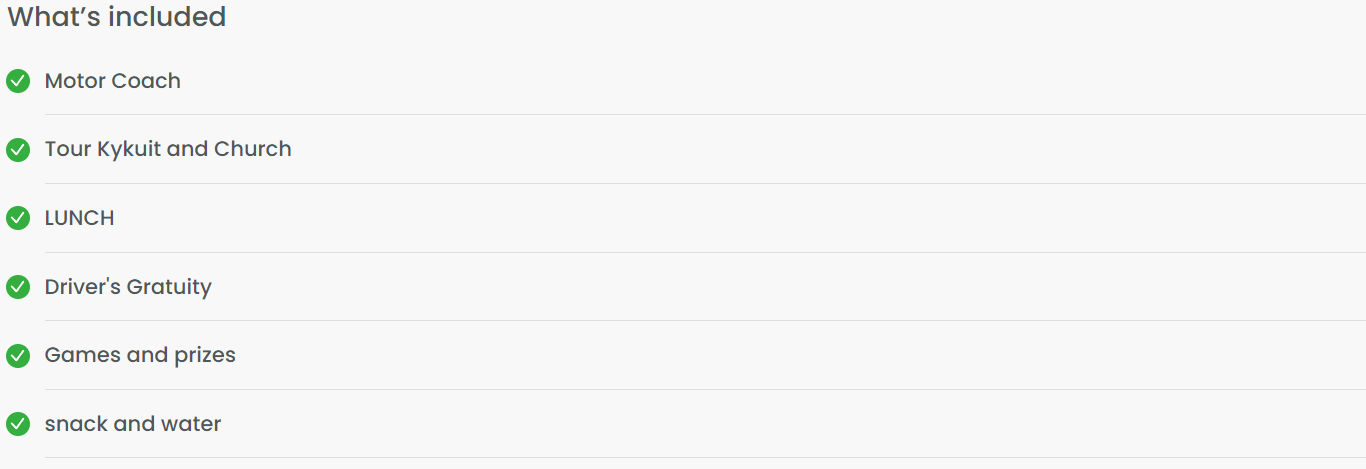Click the green checkmark beside Motor Coach

[x=18, y=81]
